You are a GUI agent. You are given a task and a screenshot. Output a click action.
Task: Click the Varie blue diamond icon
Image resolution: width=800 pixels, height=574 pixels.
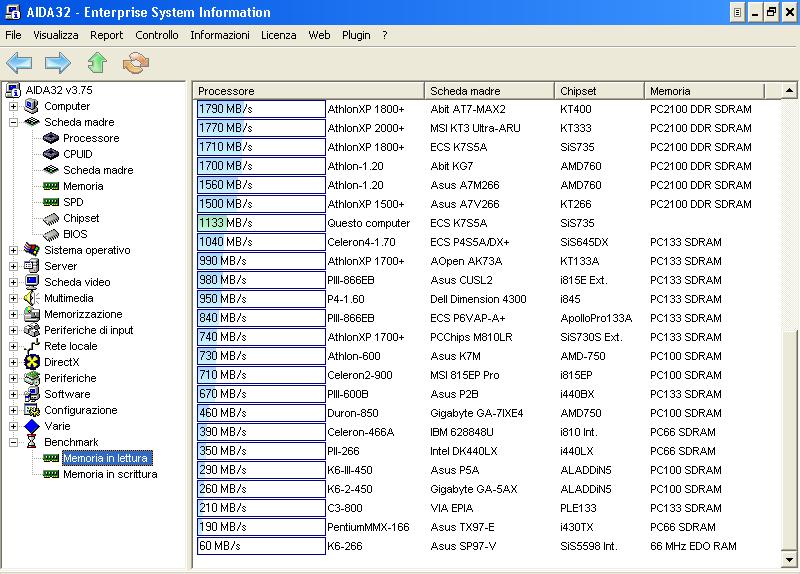pyautogui.click(x=32, y=426)
